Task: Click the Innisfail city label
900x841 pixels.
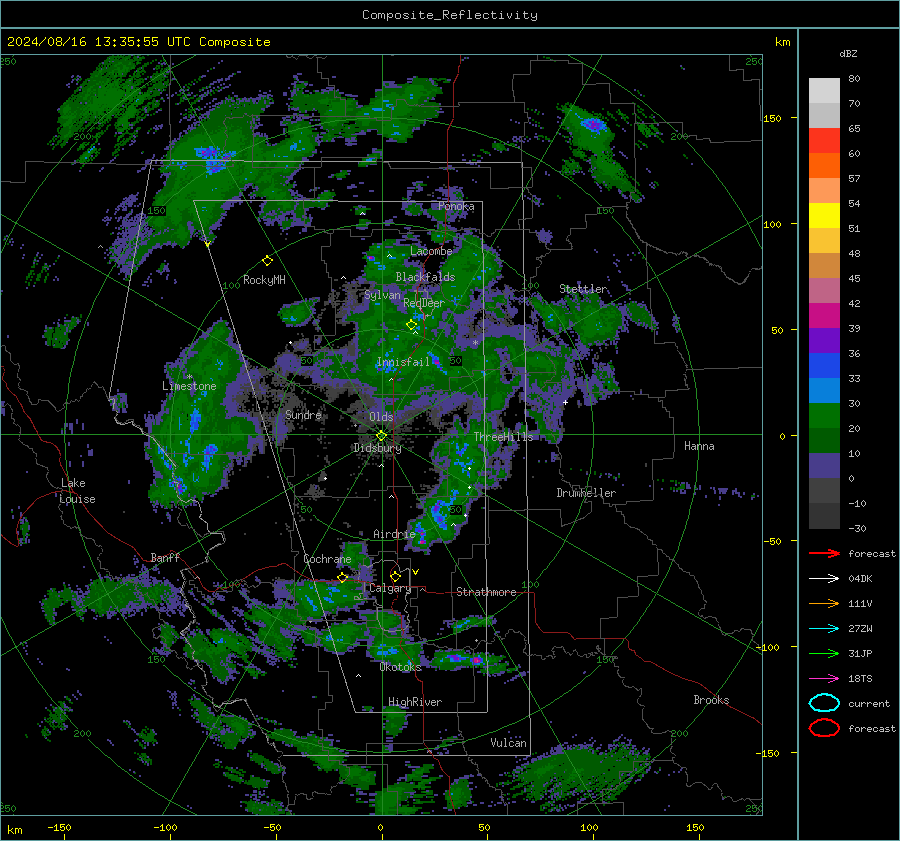Action: 403,362
